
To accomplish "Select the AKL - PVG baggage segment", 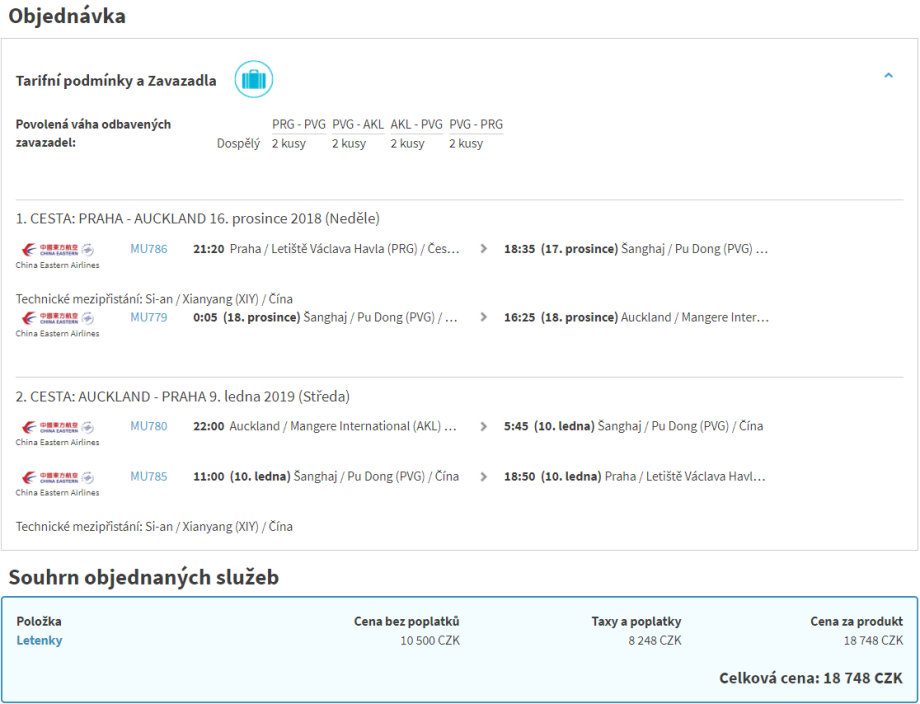I will [x=416, y=125].
